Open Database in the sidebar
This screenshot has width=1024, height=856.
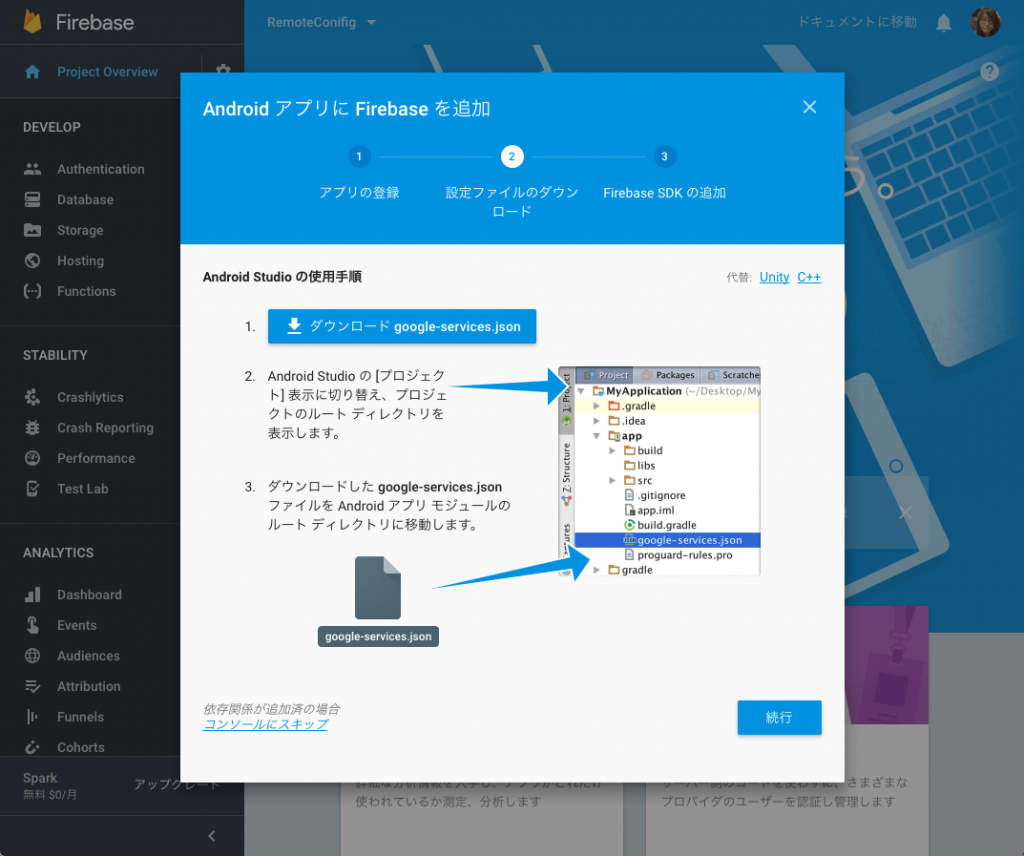click(86, 200)
